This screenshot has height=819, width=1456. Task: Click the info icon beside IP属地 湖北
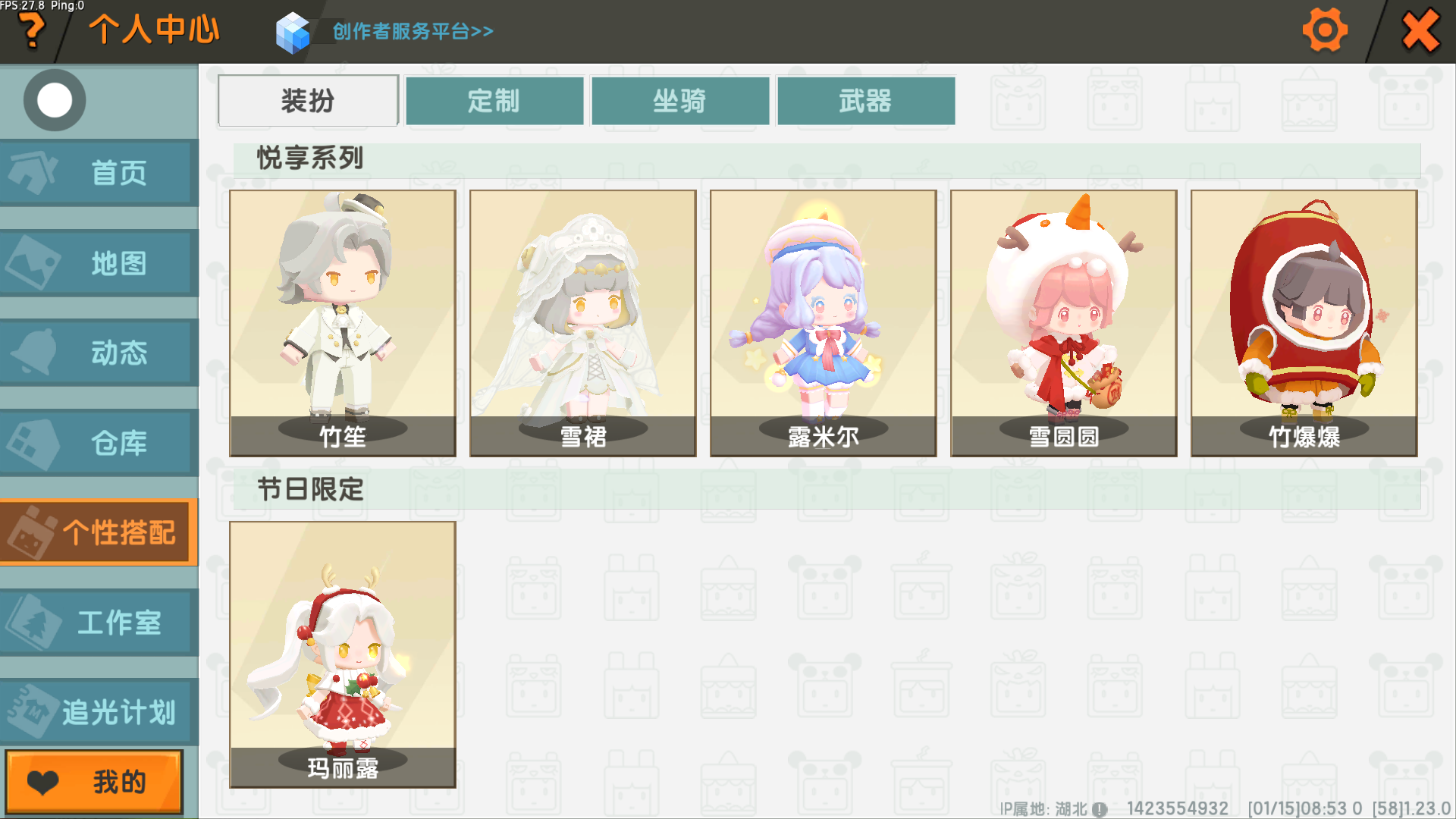point(1100,809)
